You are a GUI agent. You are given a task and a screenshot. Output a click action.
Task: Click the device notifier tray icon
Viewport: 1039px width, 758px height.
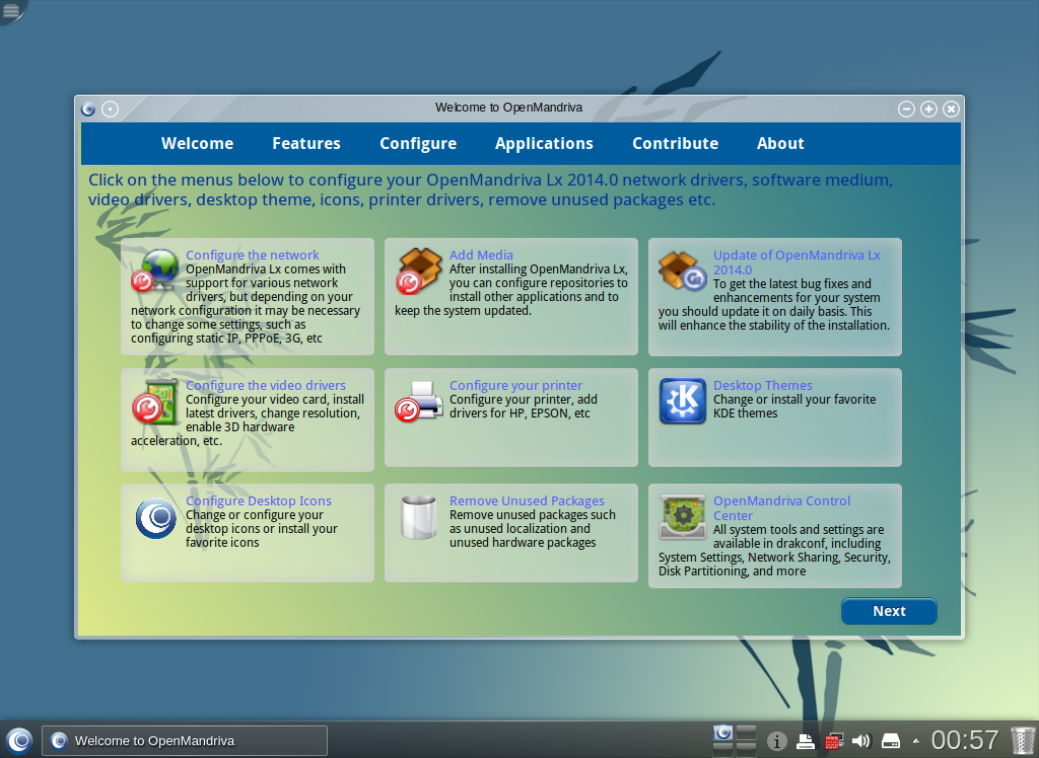coord(892,740)
